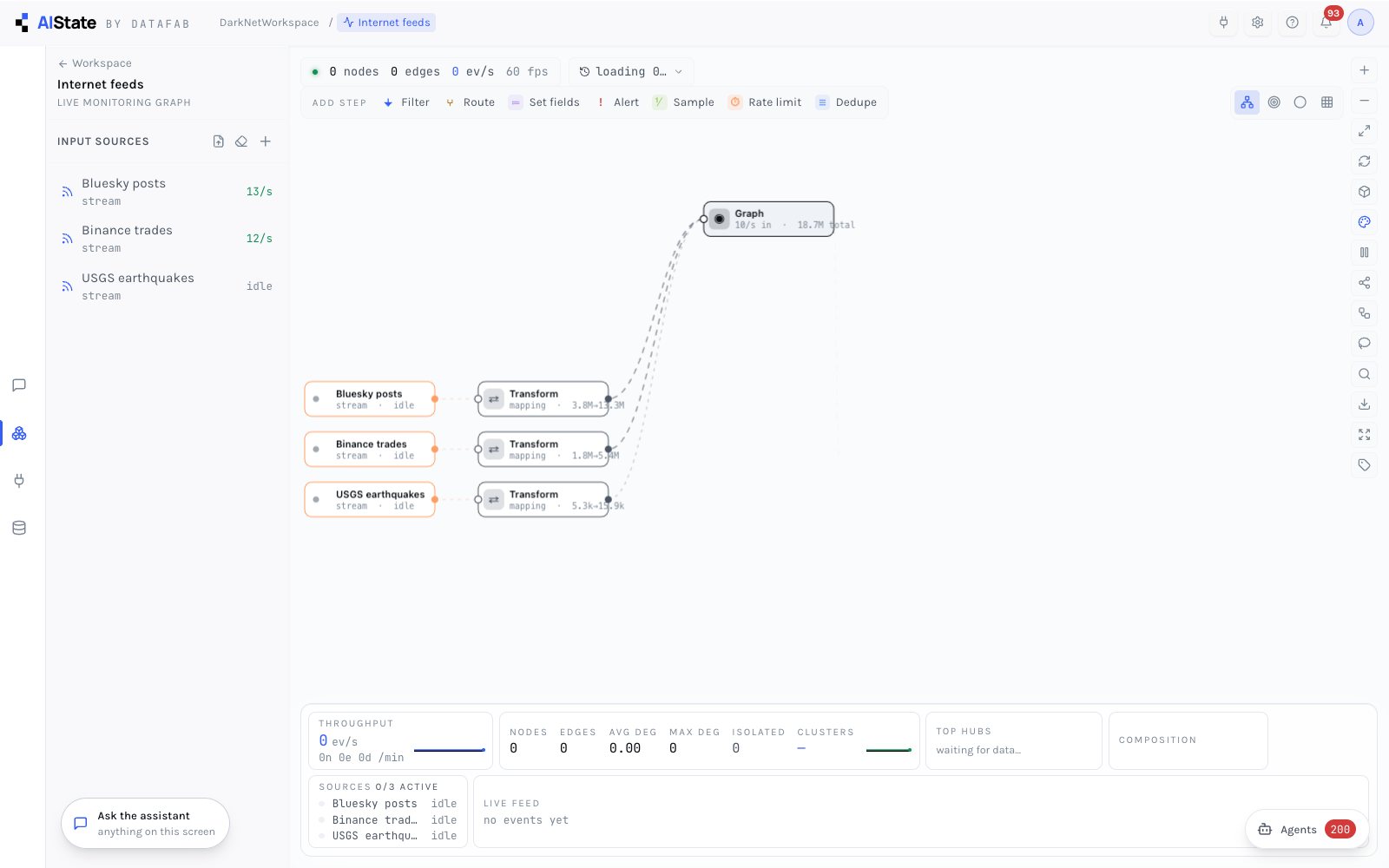Zoom in with the plus canvas button
1389x868 pixels.
1364,70
